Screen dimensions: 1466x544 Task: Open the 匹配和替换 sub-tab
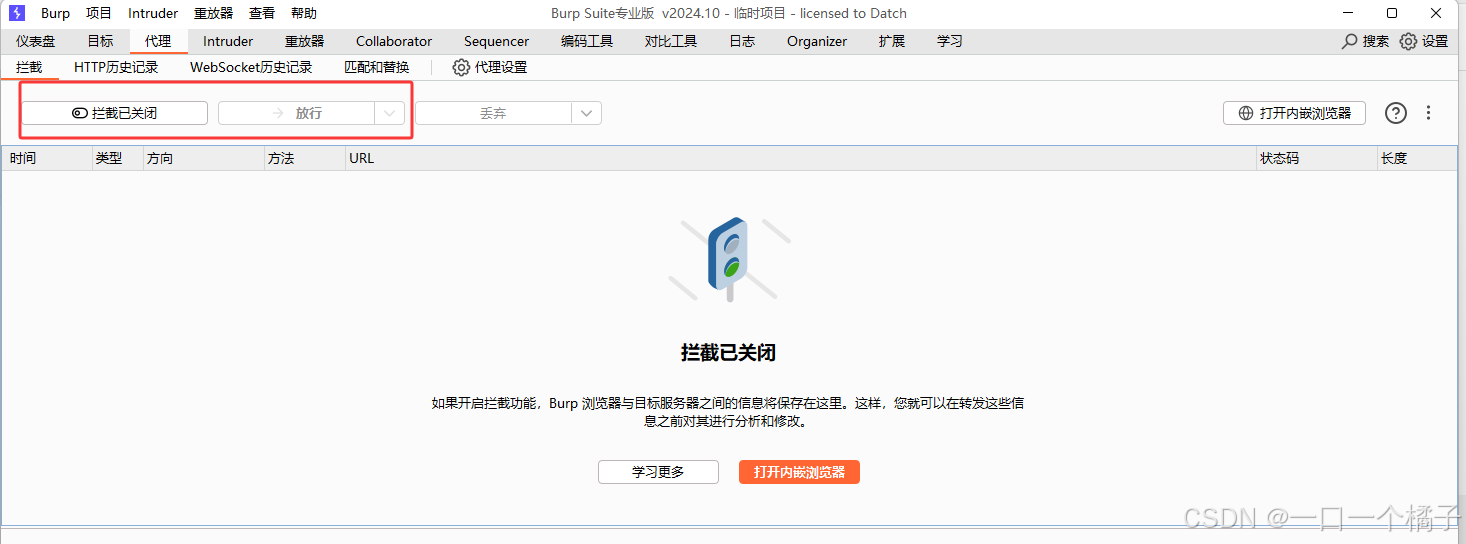[377, 67]
